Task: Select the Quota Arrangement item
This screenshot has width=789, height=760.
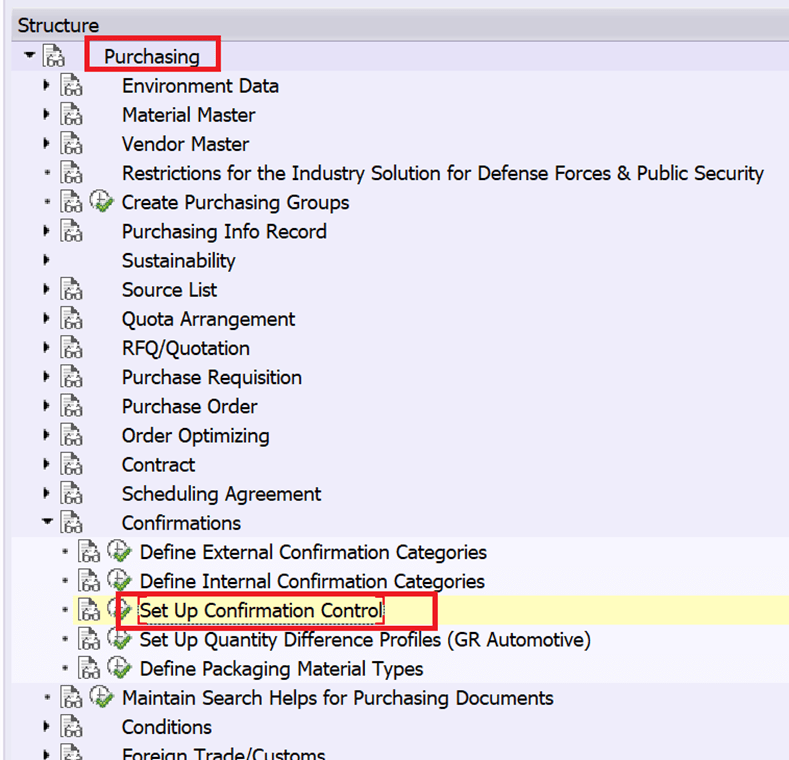Action: pos(208,319)
